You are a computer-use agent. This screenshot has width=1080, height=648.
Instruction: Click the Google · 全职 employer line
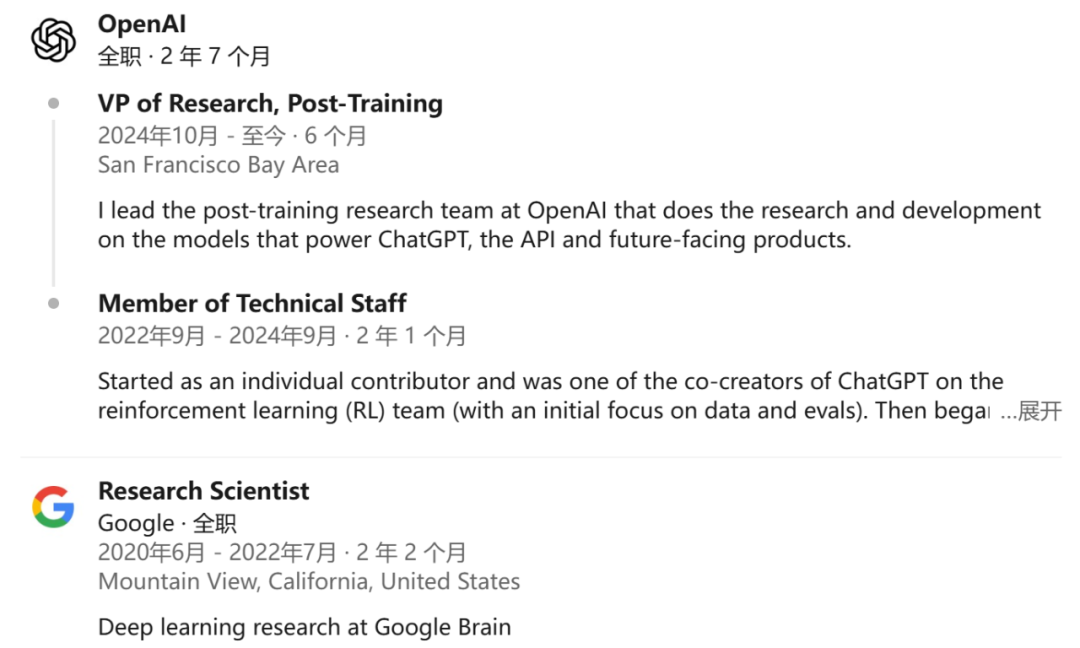pos(167,523)
